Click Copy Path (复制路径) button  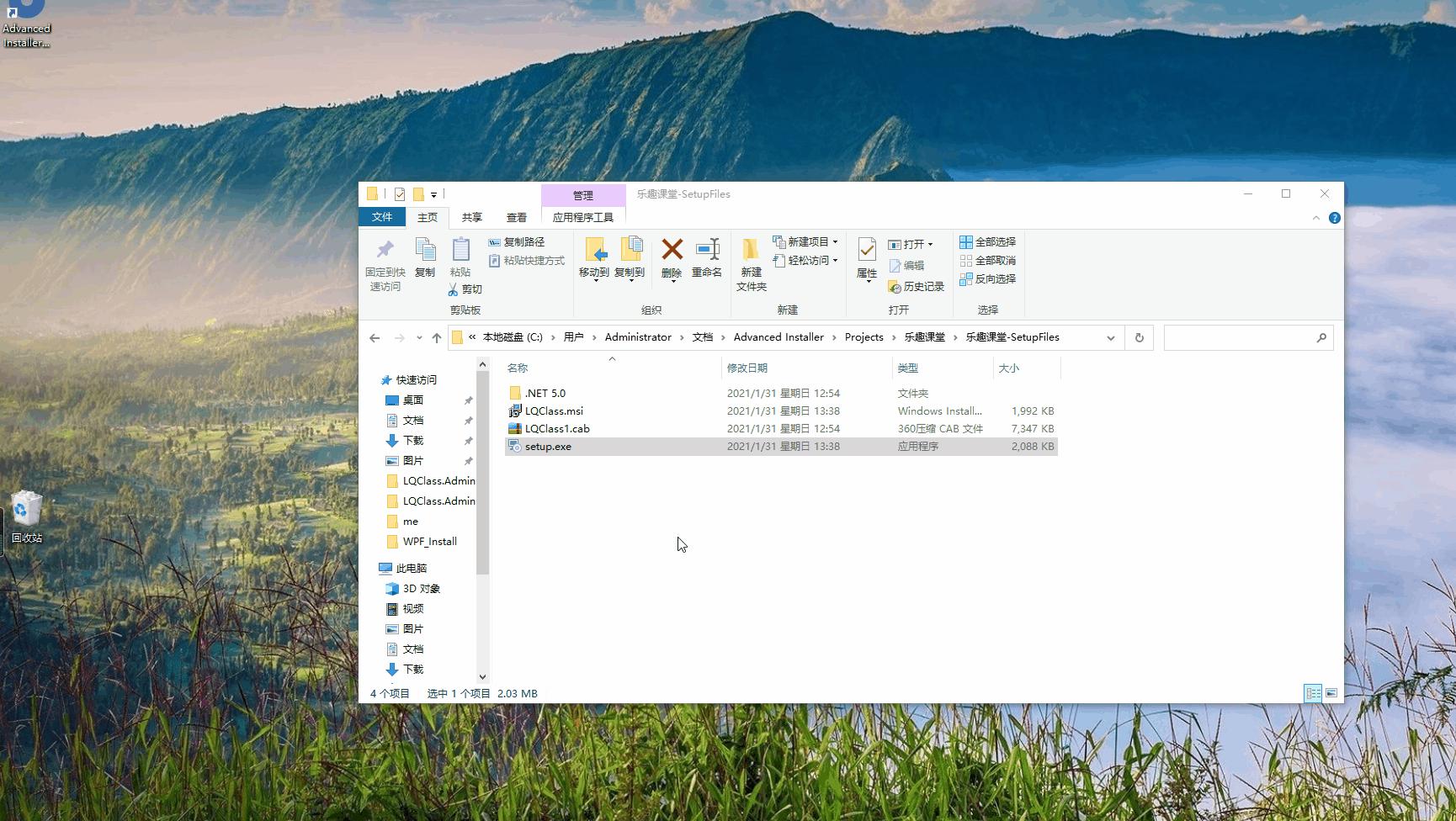click(x=517, y=241)
